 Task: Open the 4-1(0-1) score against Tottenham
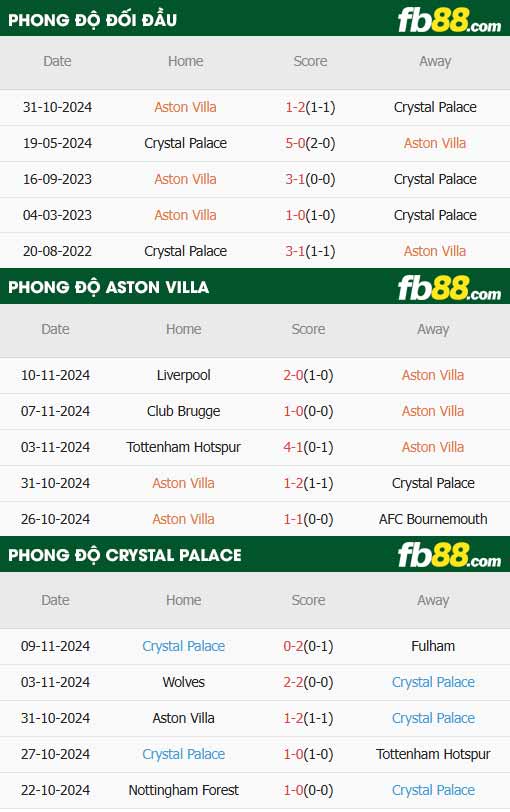309,447
